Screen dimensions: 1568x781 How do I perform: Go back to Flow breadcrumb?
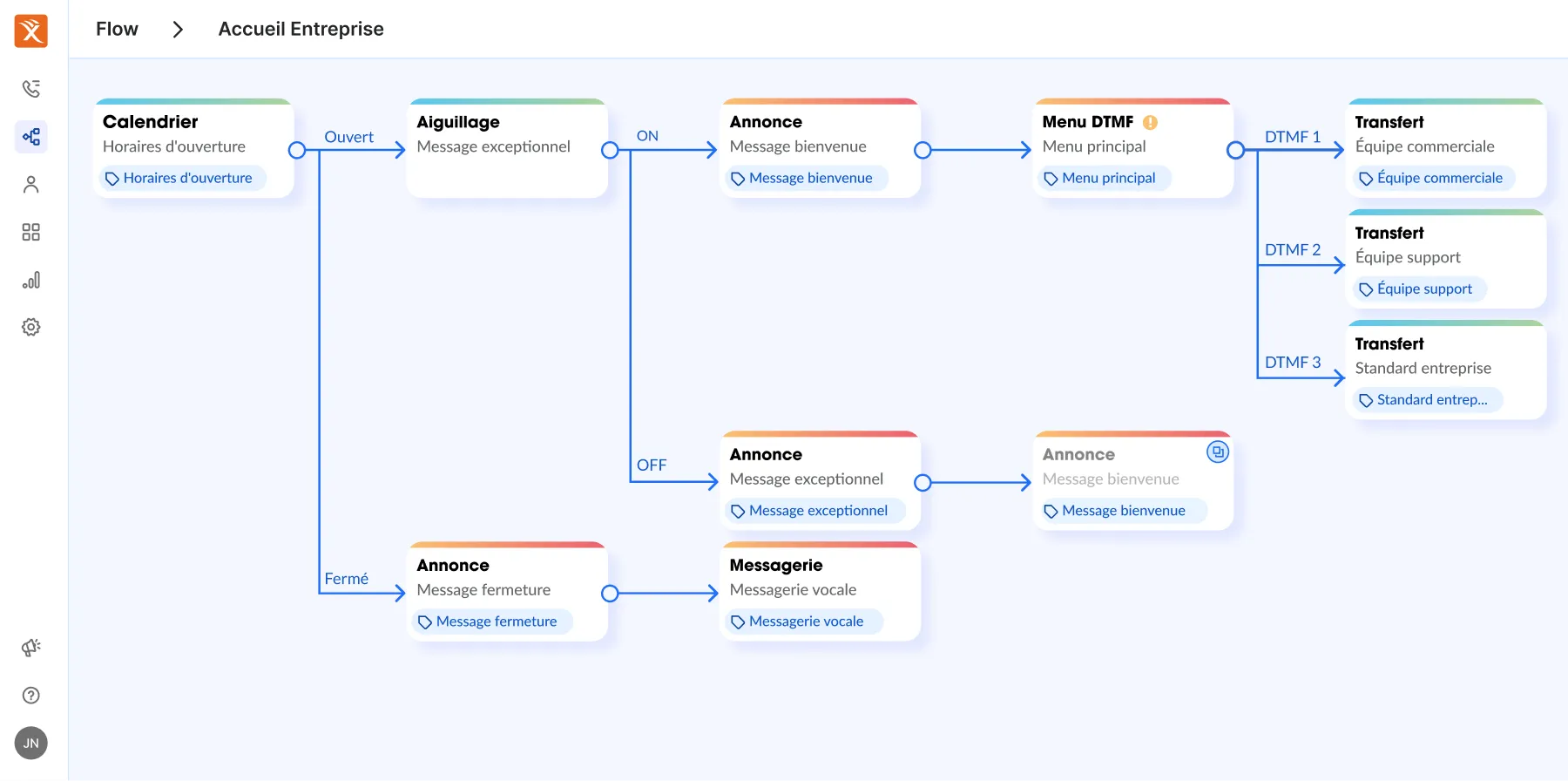117,29
